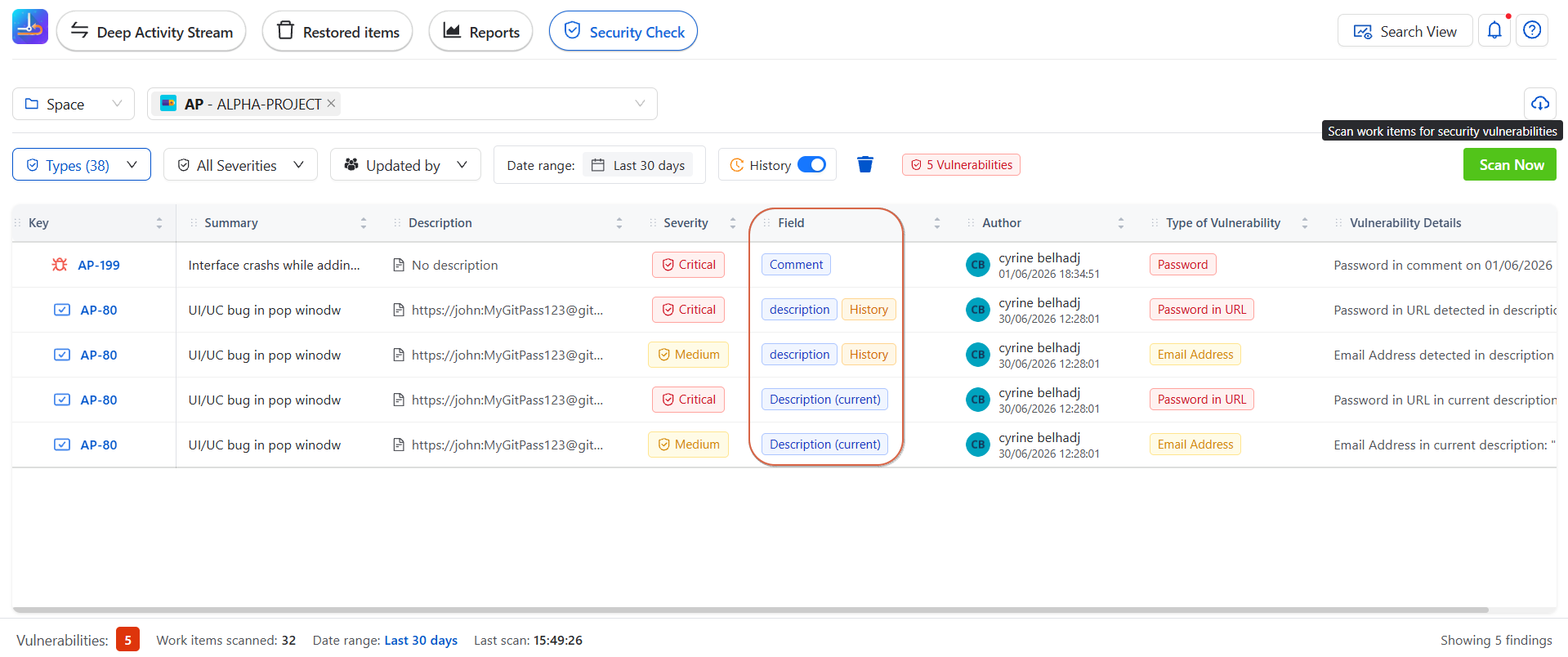Click the CB author avatar for AP-199
1568x657 pixels.
pos(978,265)
